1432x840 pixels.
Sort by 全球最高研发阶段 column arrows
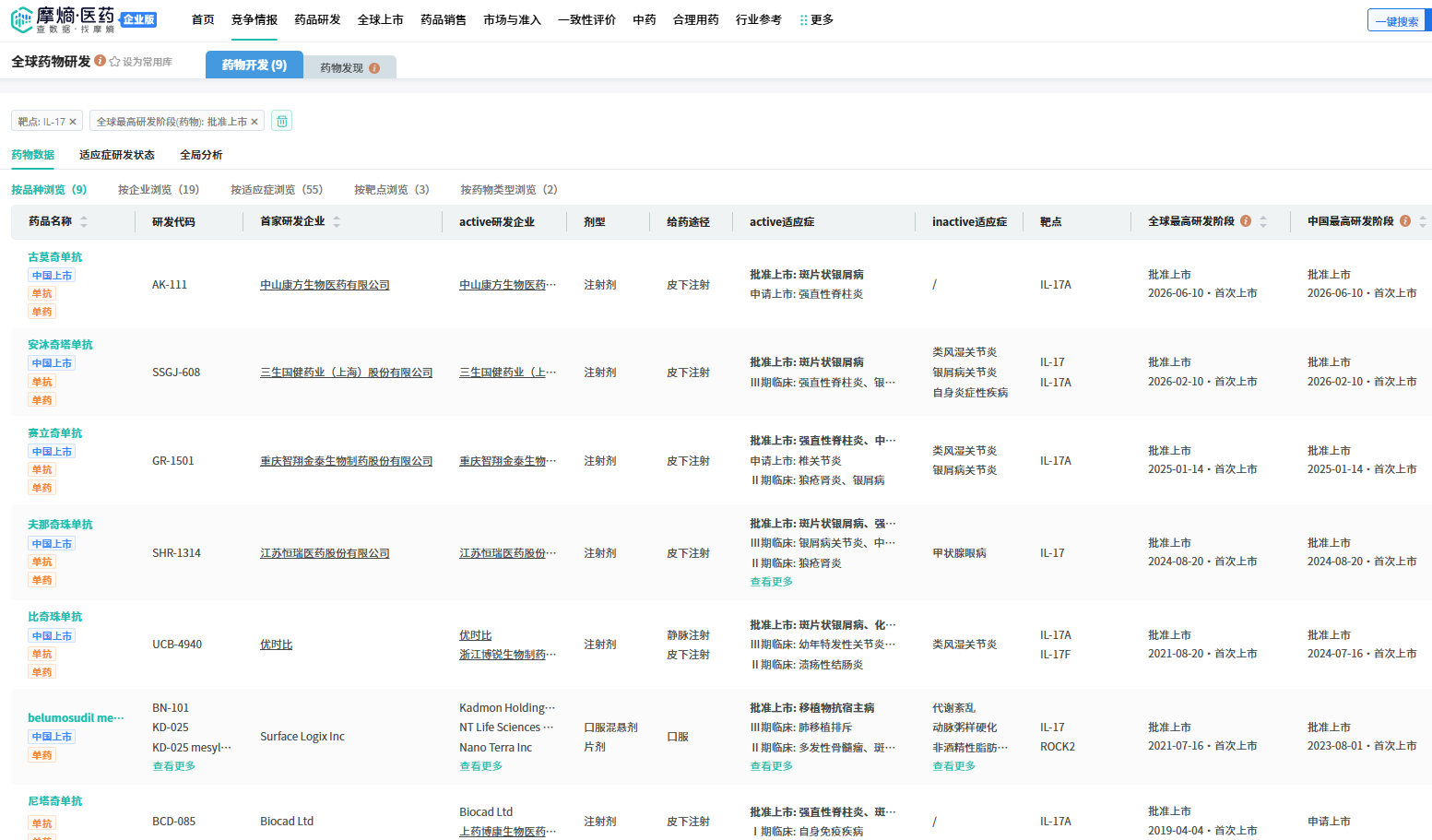point(1263,221)
